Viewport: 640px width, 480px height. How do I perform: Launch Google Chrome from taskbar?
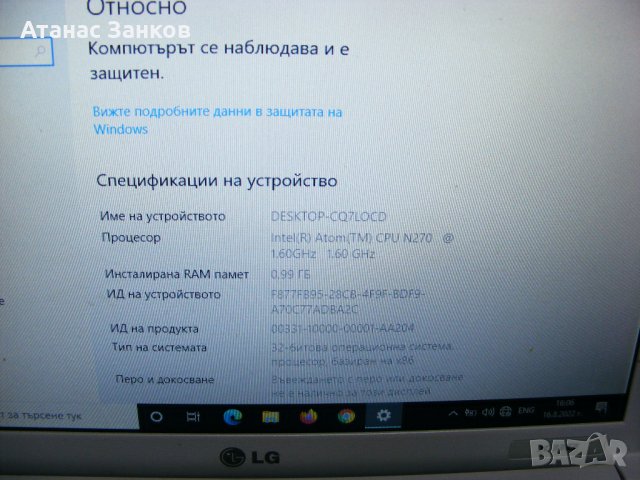point(346,416)
